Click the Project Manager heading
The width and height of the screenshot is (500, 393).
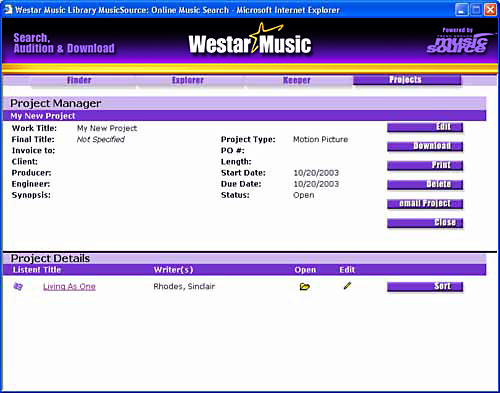(x=55, y=103)
